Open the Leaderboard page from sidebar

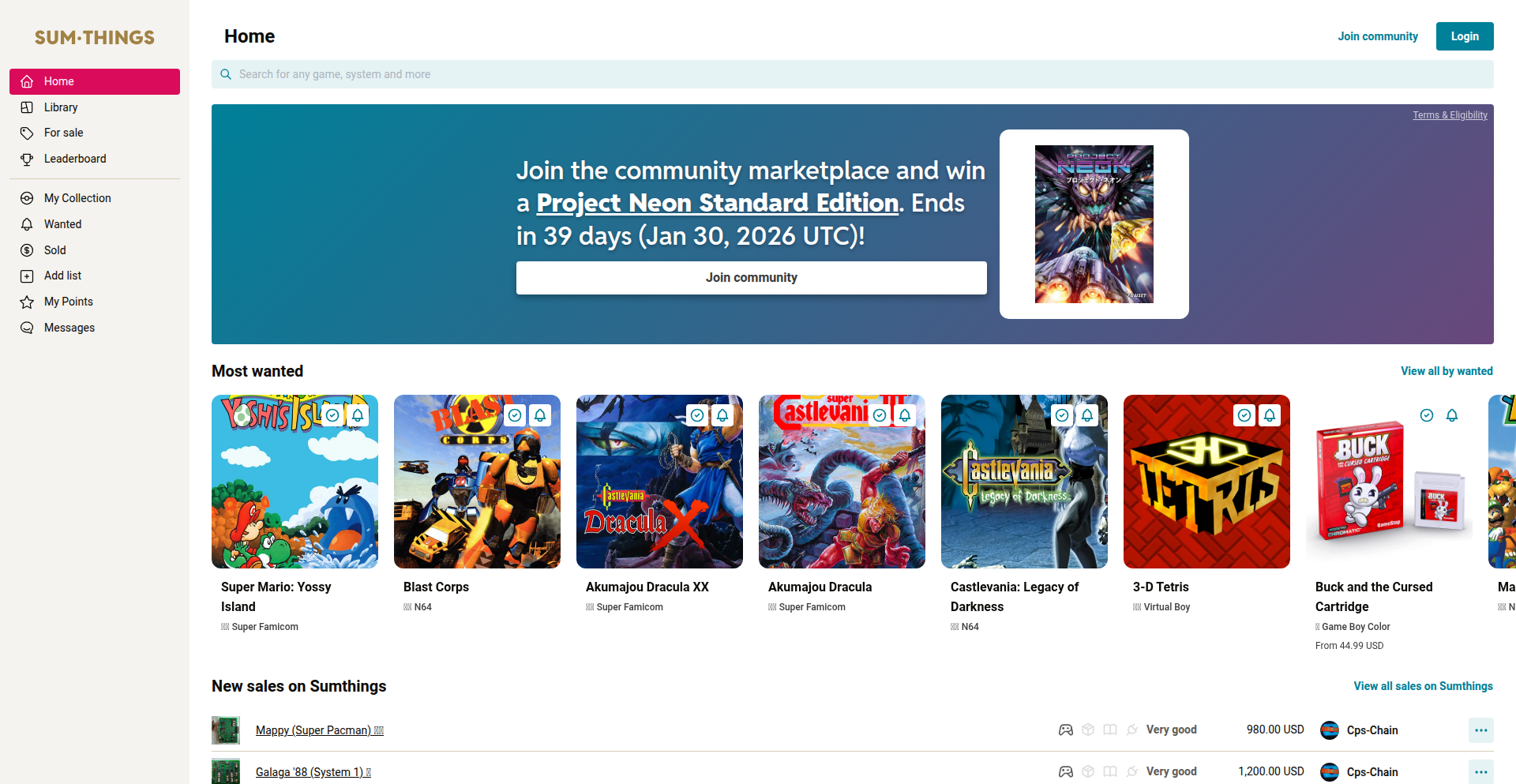pyautogui.click(x=75, y=159)
